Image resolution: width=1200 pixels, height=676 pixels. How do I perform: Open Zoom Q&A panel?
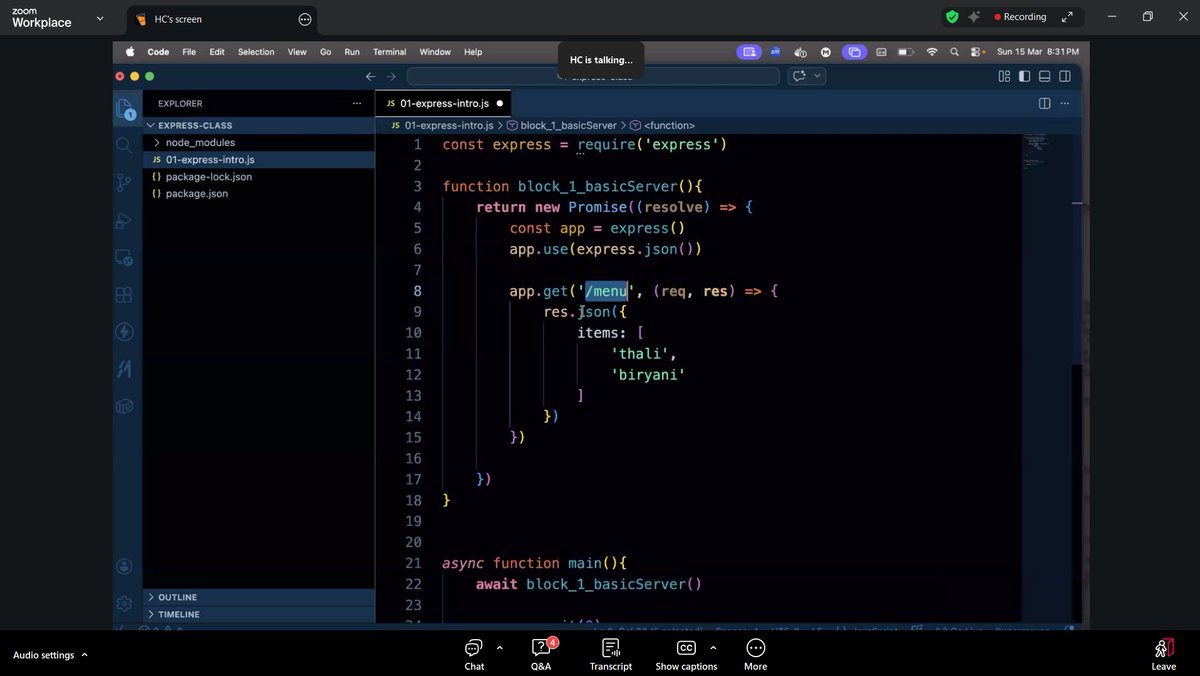[x=540, y=653]
